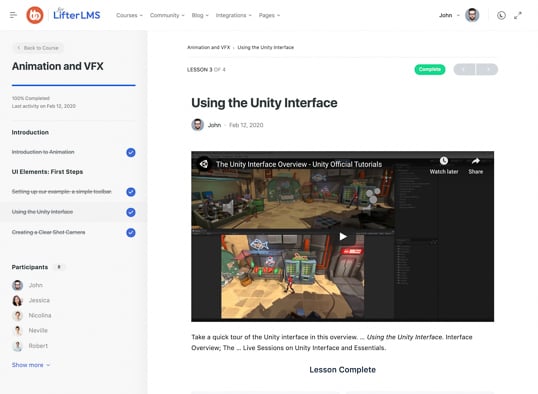Click author John's avatar under lesson title

198,125
